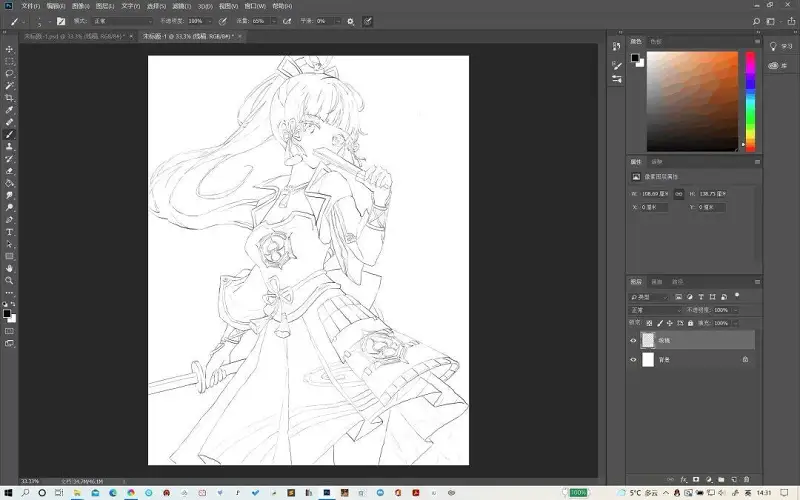Select the Crop tool
Screen dimensions: 800x500
coord(9,98)
